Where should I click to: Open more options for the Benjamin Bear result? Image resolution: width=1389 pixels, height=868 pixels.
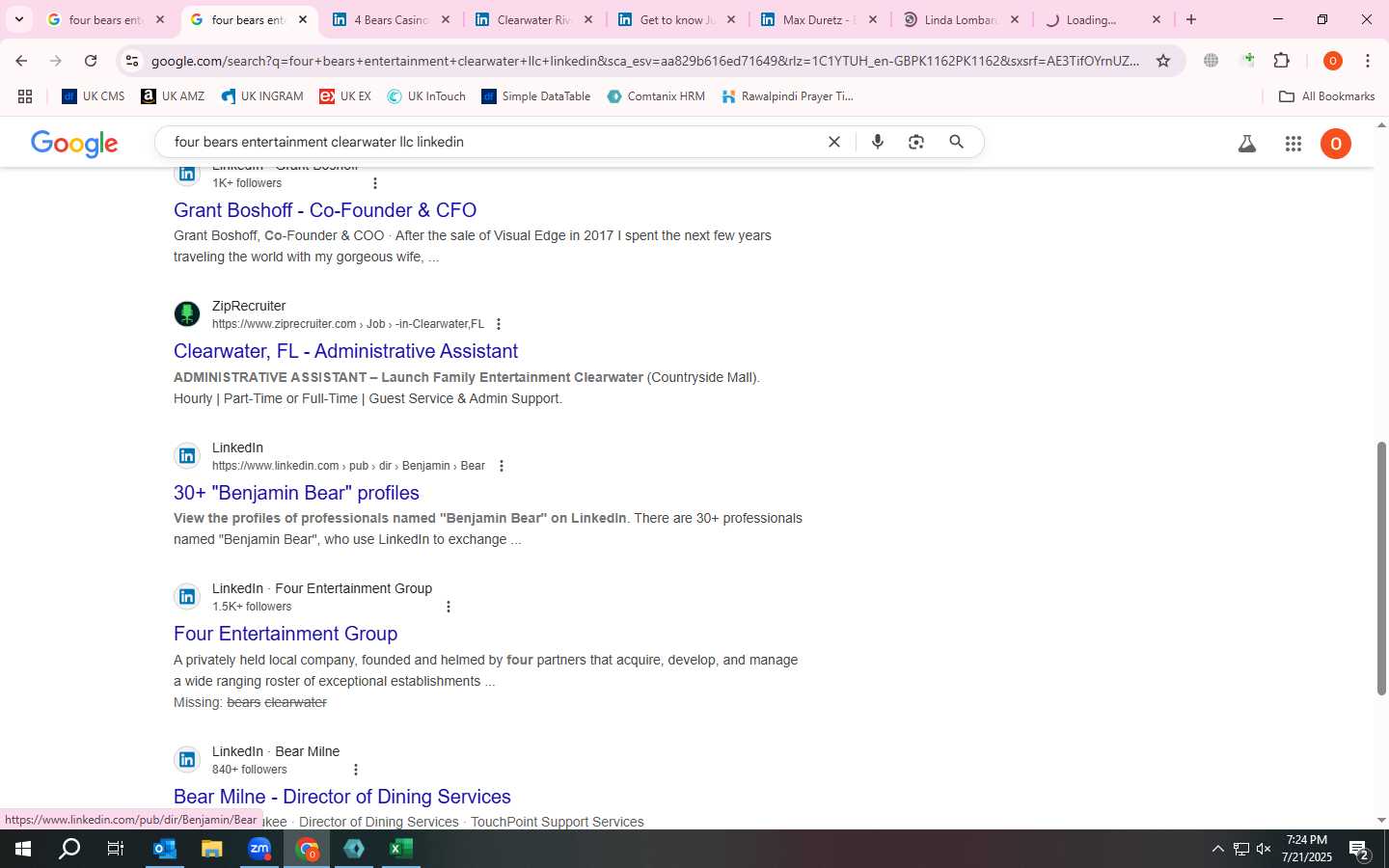(x=501, y=466)
